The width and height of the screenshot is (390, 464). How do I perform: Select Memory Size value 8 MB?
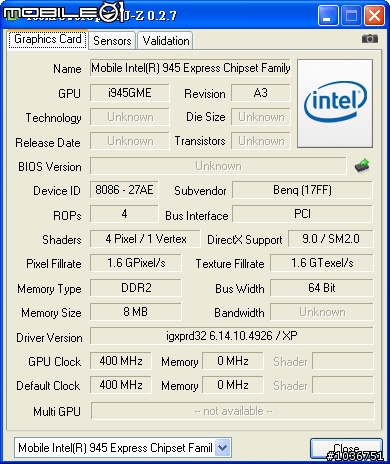pyautogui.click(x=136, y=312)
